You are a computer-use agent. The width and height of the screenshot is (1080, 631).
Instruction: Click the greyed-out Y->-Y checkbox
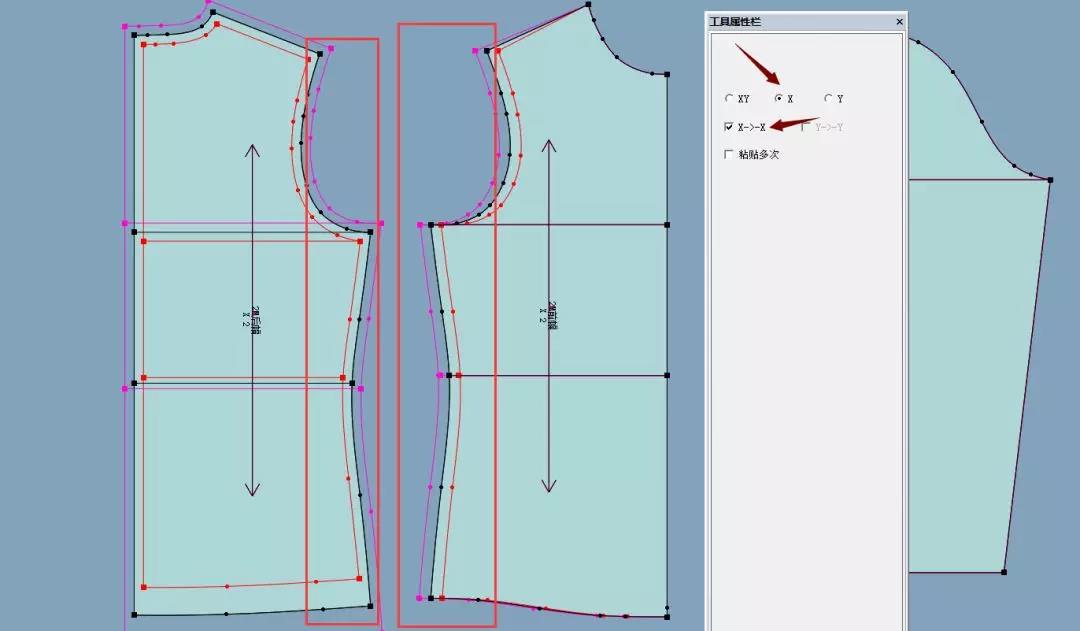(x=805, y=127)
